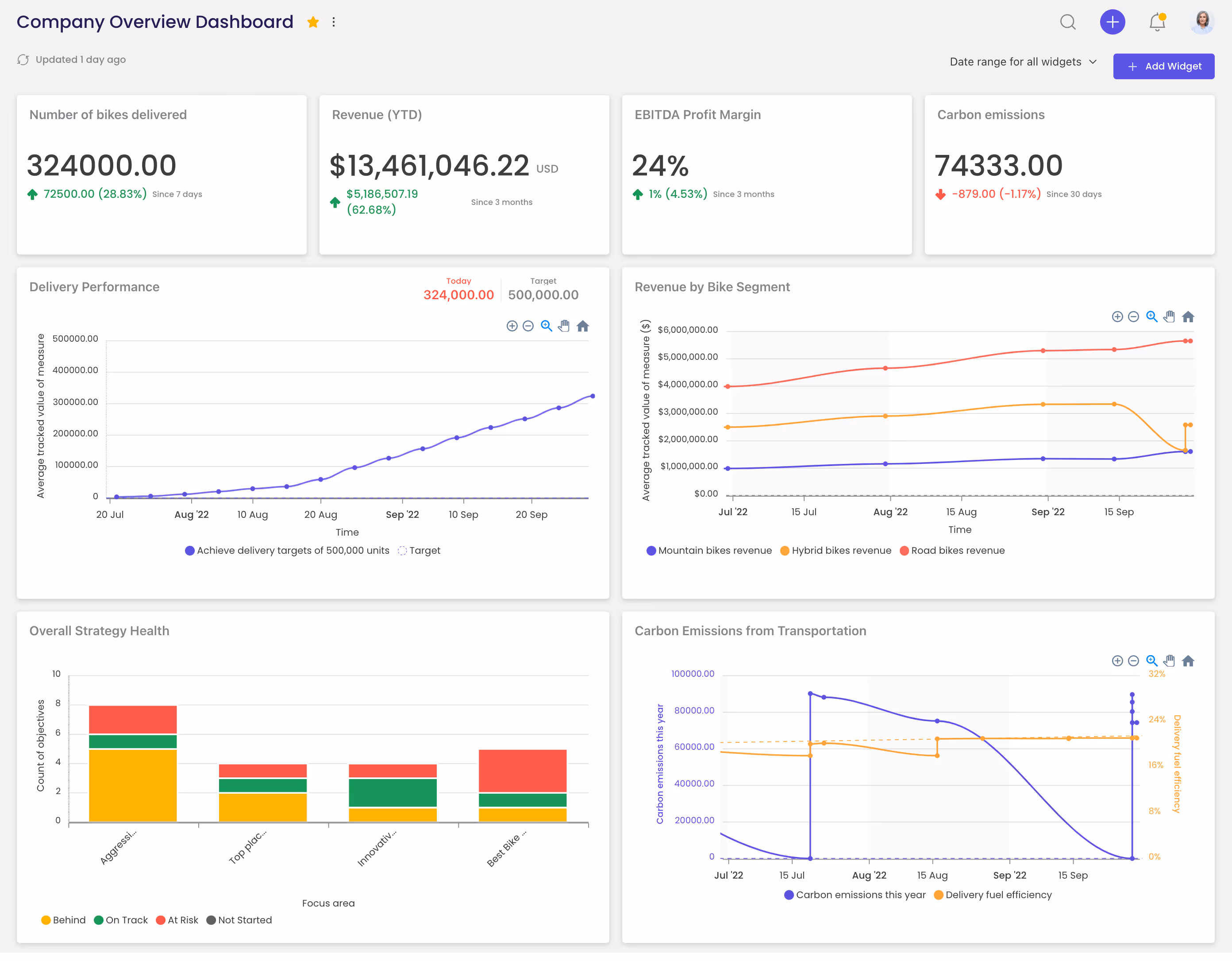
Task: Select the pan tool on Revenue by Bike Segment chart
Action: tap(1169, 316)
